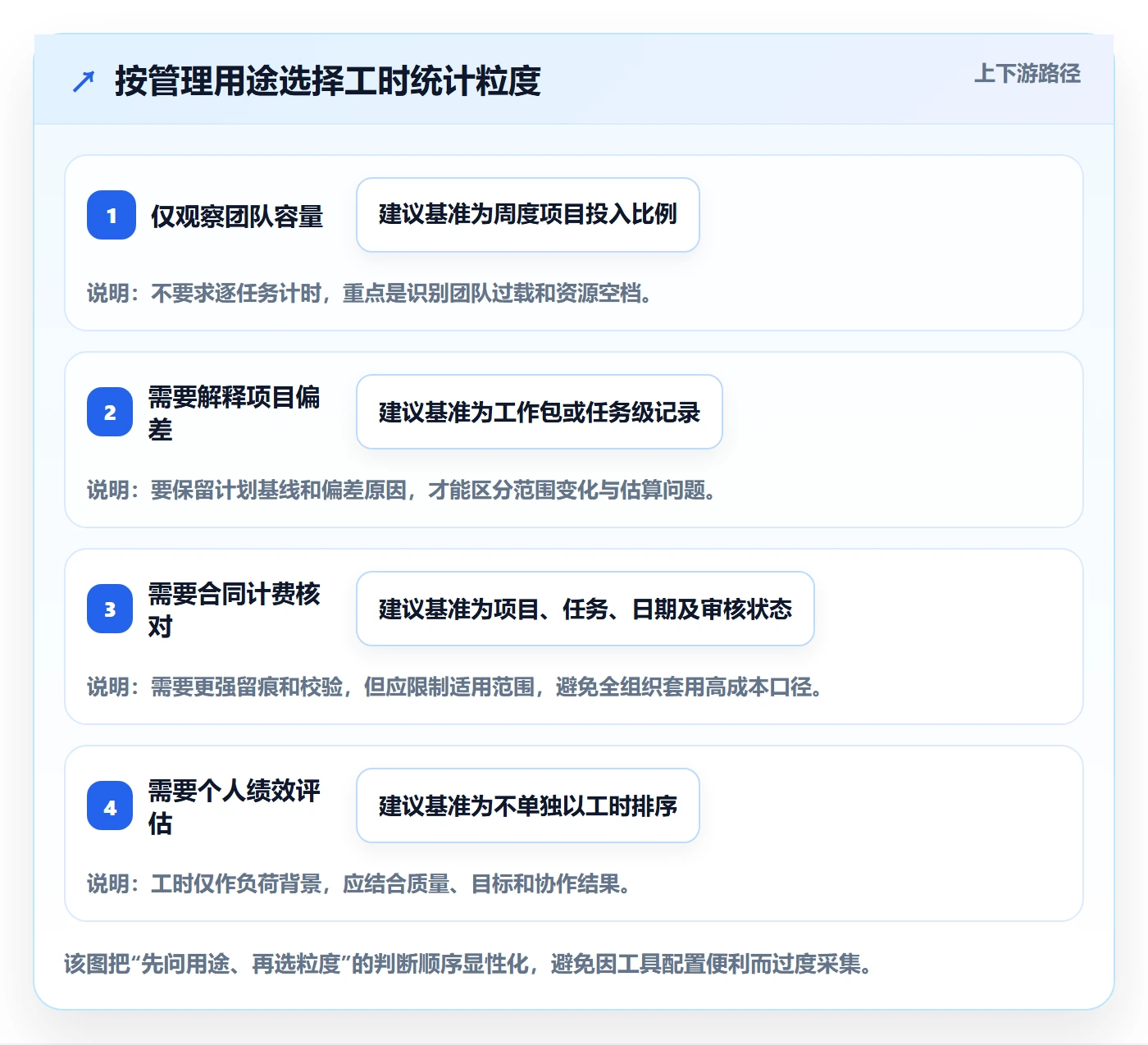Click the footer caption 该图把“先问用途、再选粒度”
This screenshot has height=1045, width=1148.
click(468, 964)
